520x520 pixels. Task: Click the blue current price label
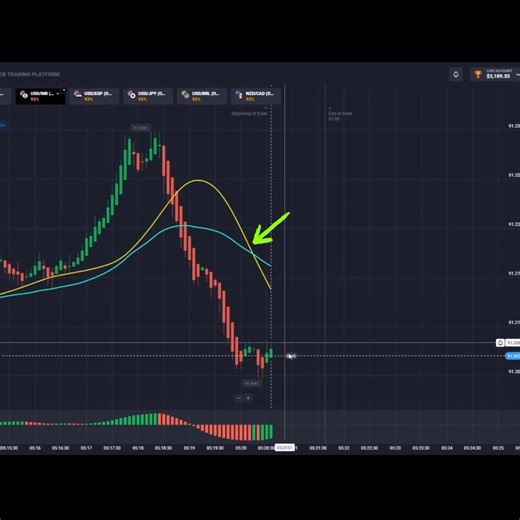point(513,356)
